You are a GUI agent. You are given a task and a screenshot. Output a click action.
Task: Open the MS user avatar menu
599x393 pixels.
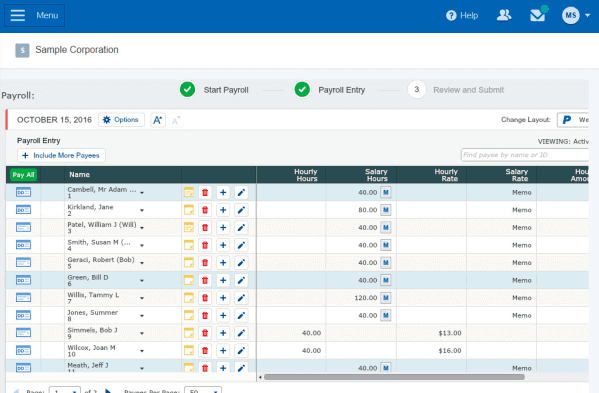tap(576, 15)
